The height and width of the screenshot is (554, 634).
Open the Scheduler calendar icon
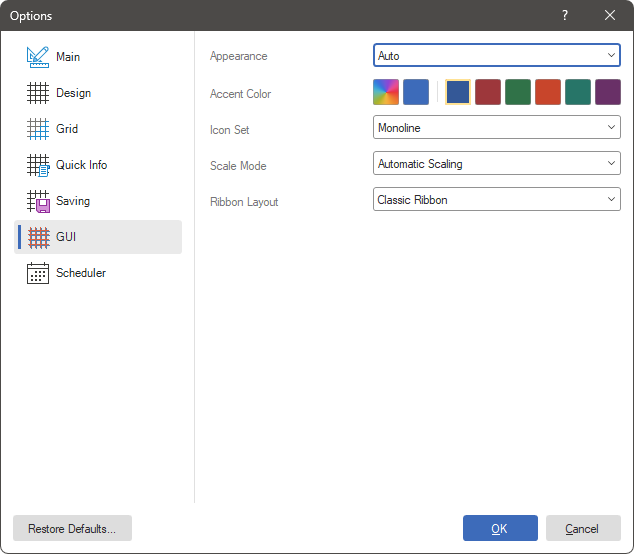(38, 273)
